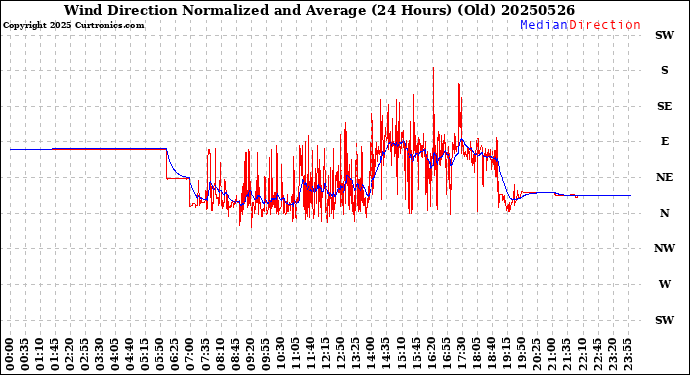Click the 22:10 time axis label
This screenshot has width=690, height=375.
point(582,355)
